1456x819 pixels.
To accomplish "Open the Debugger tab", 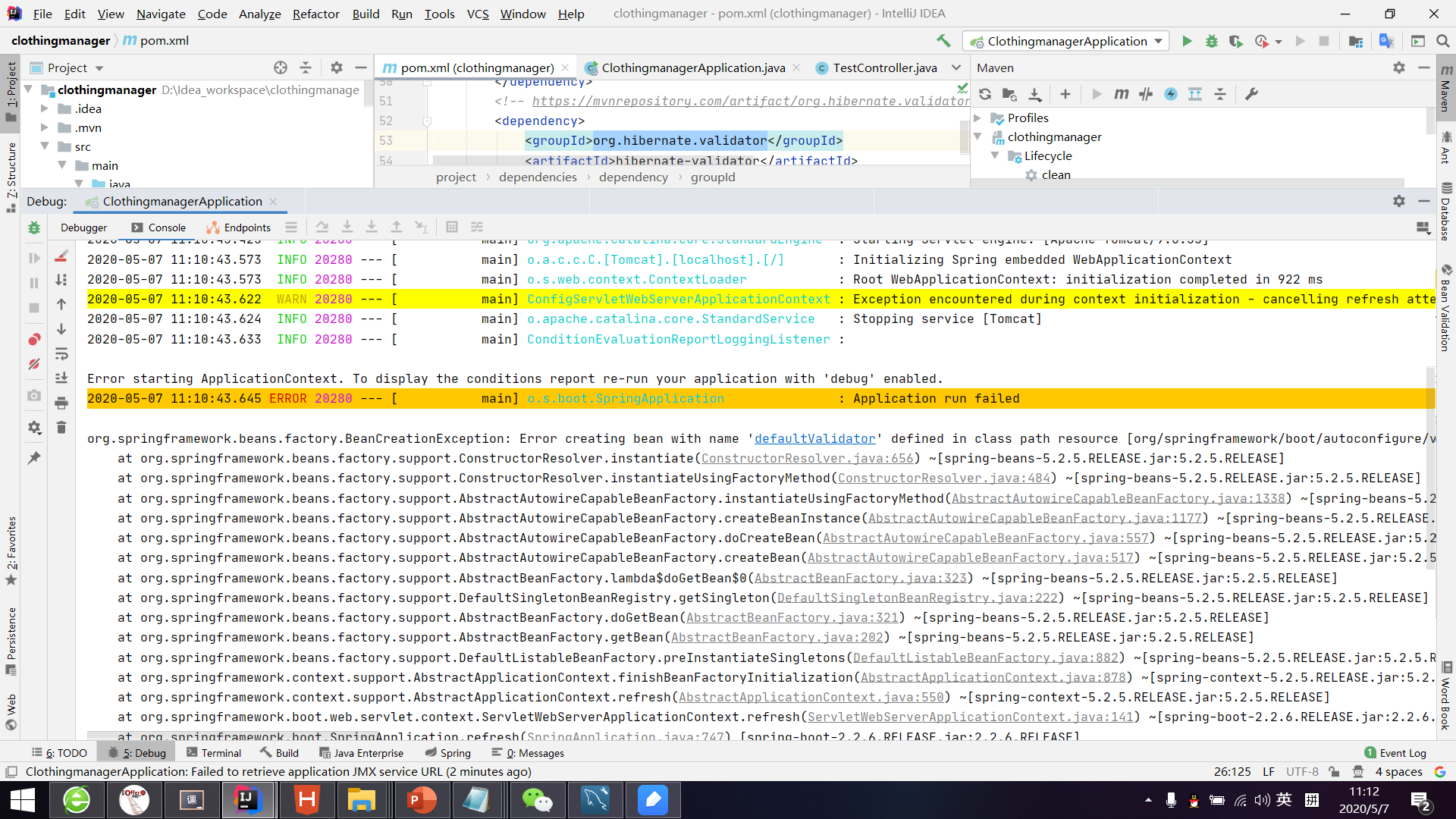I will click(83, 227).
